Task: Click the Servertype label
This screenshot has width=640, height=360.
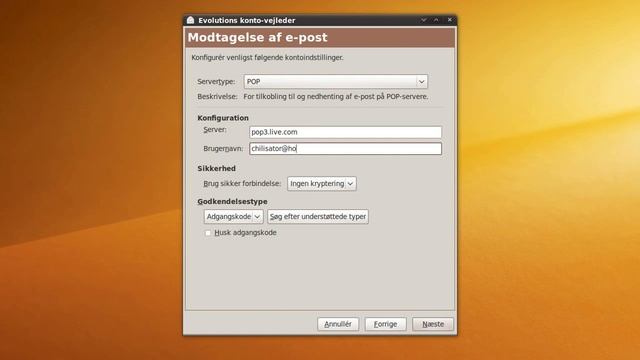Action: [x=216, y=82]
